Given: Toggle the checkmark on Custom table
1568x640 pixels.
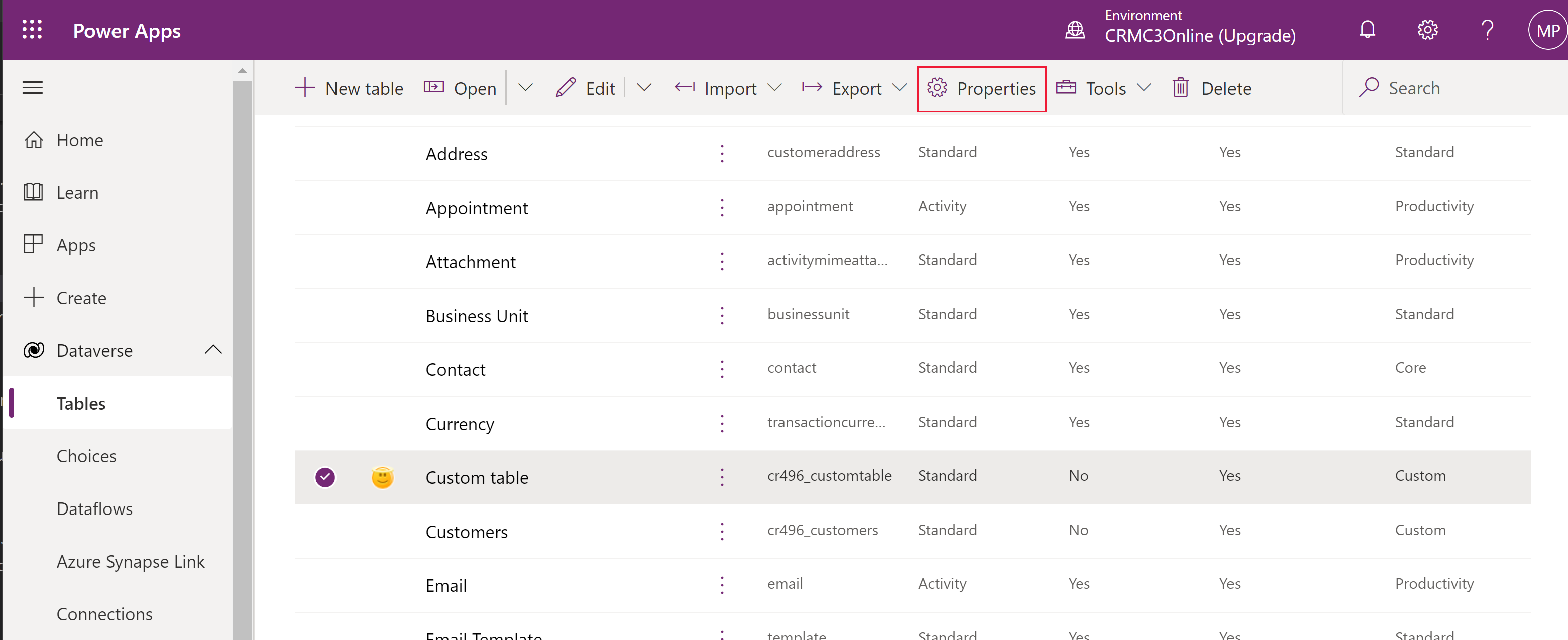Looking at the screenshot, I should [x=325, y=476].
